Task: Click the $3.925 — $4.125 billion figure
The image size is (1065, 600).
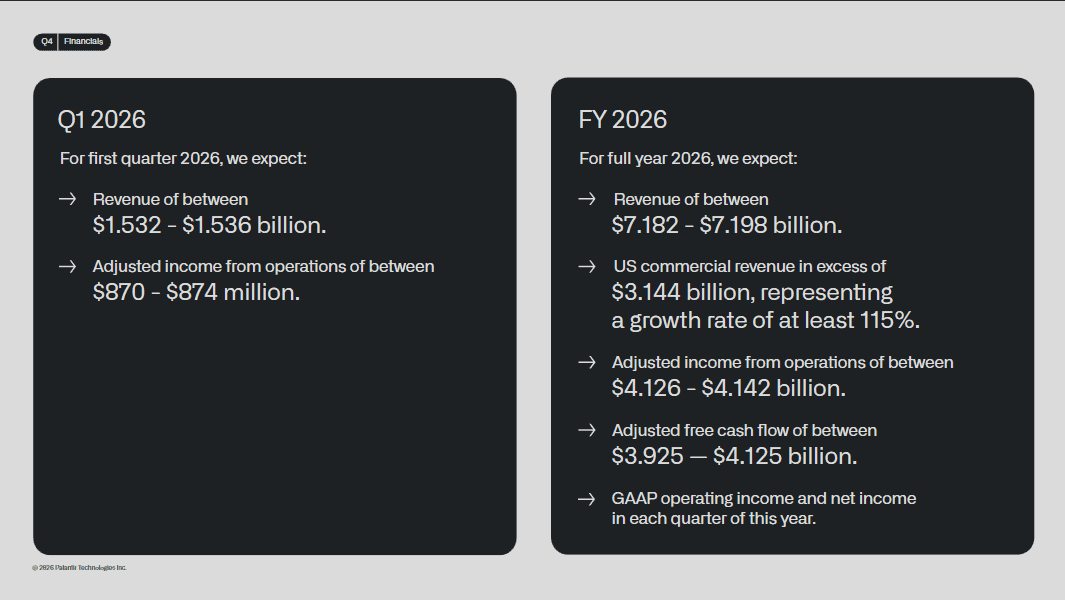Action: pyautogui.click(x=735, y=456)
